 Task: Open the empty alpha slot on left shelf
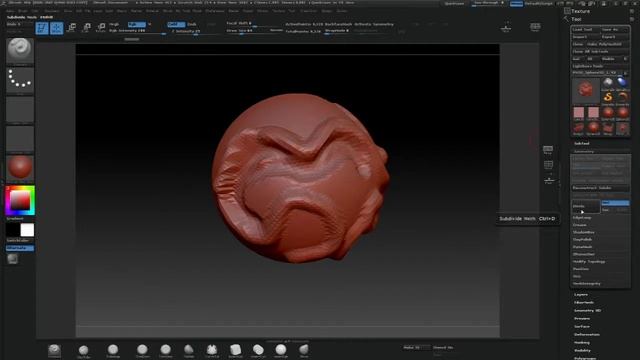point(20,110)
